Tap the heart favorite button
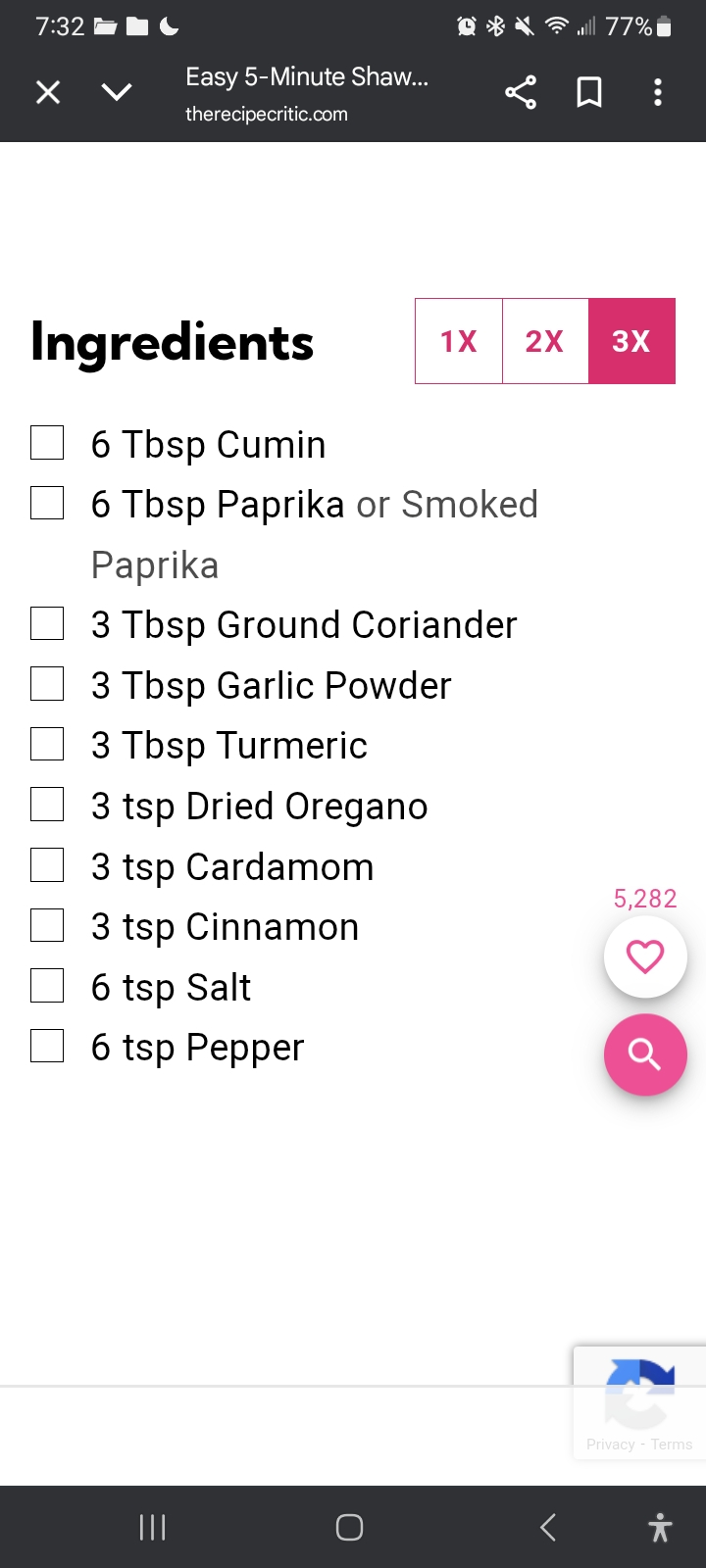Screen dimensions: 706x1568 (645, 956)
